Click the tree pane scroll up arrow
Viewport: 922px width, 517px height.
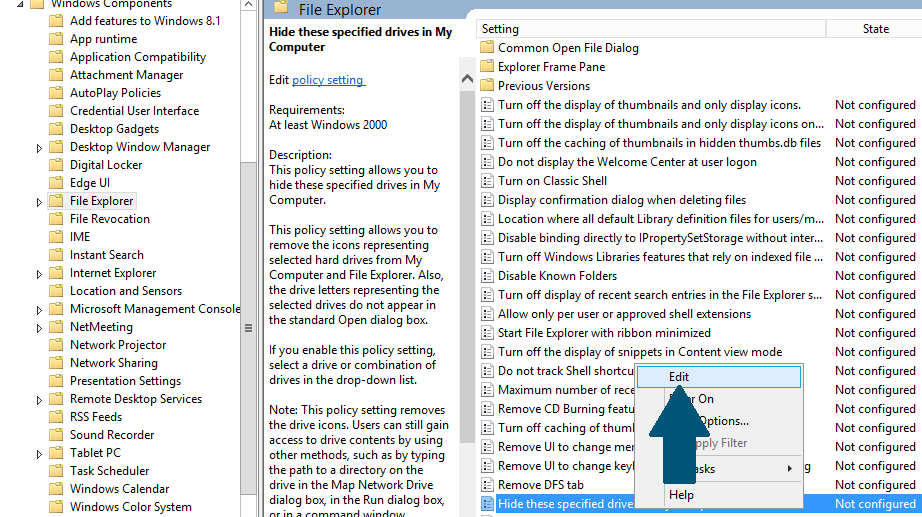[x=248, y=5]
